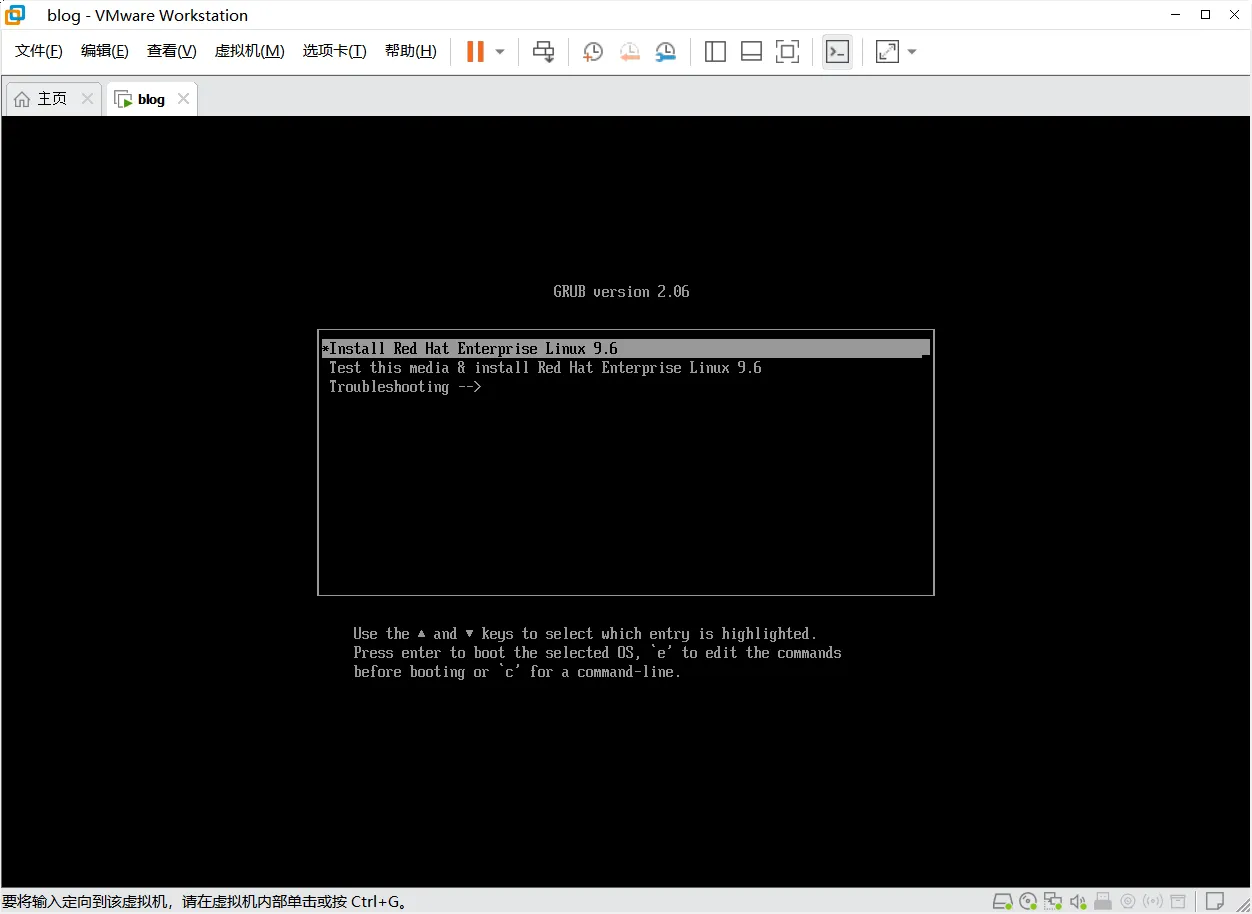Close the blog tab
The height and width of the screenshot is (914, 1252).
183,98
